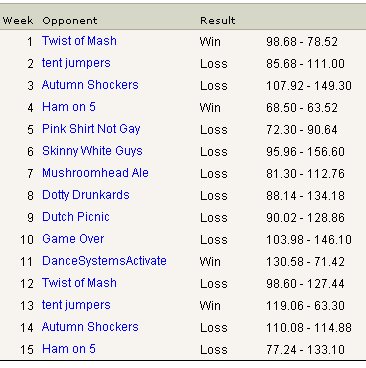Click Autumn Shockers link in week 3
366x368 pixels.
(x=90, y=85)
